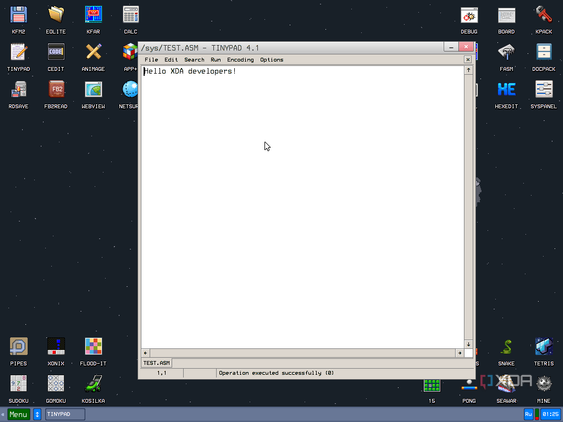
Task: Click the small arrow at taskbar left edge
Action: (3, 414)
